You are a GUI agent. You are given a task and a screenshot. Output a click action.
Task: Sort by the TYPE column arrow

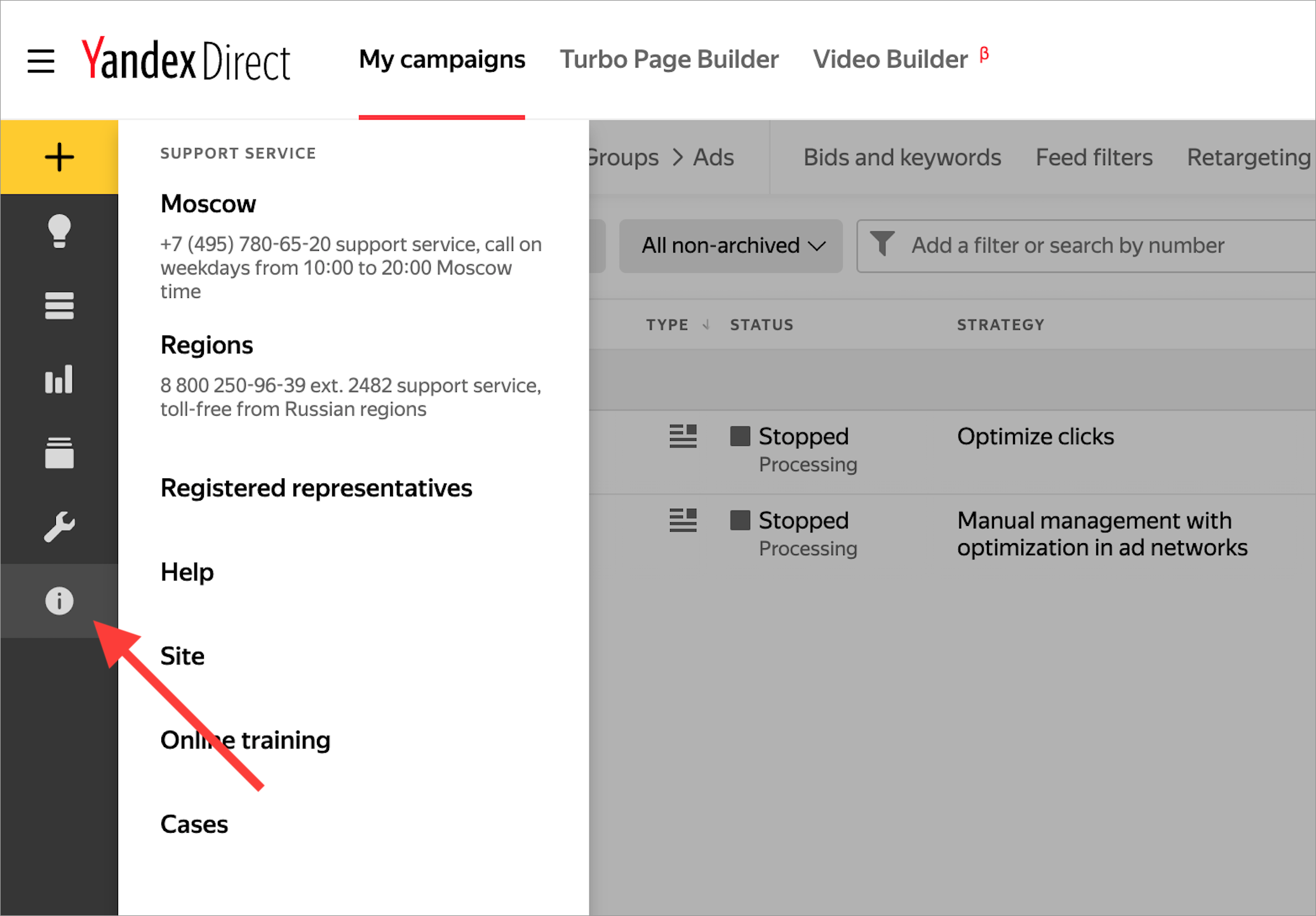point(706,325)
